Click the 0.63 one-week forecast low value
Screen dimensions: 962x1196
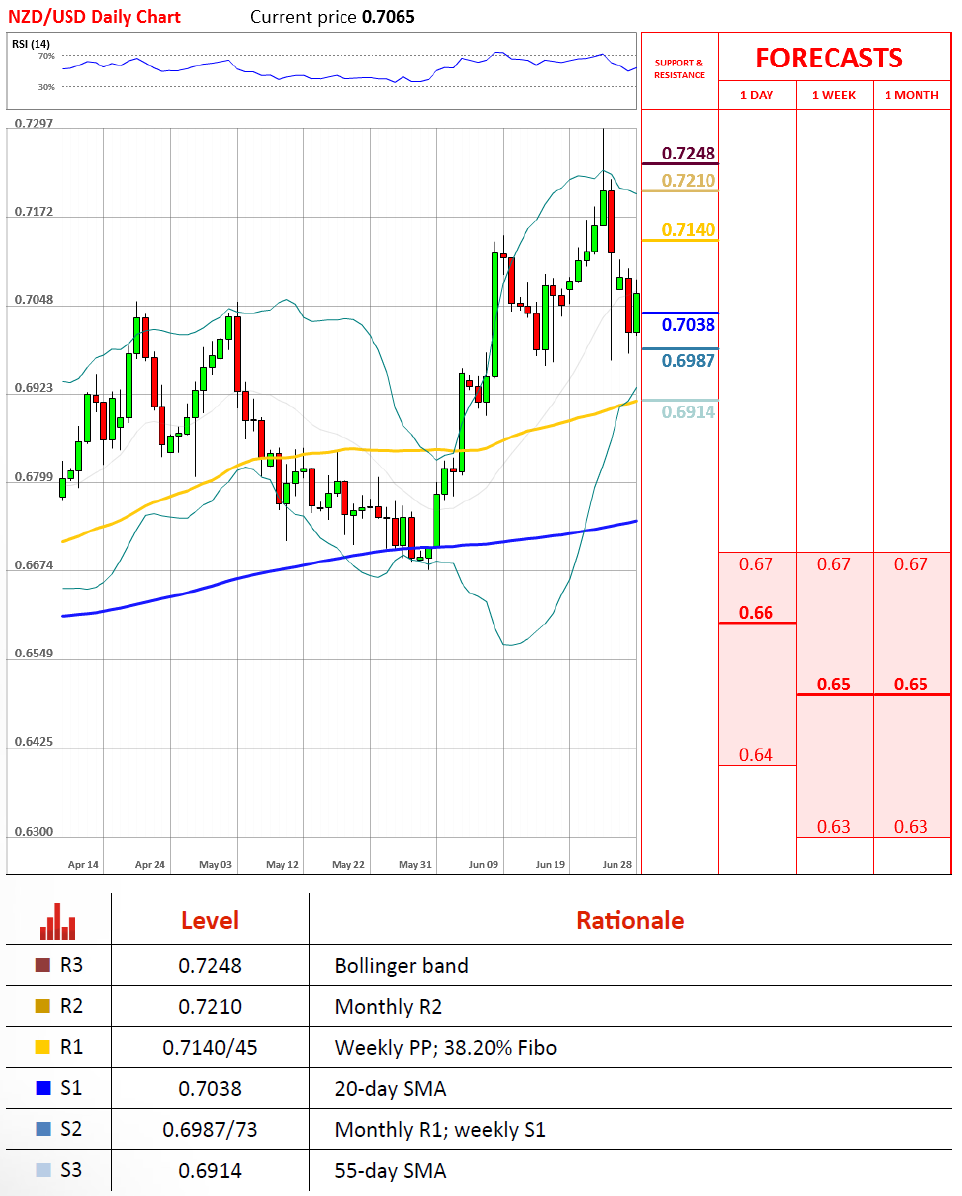pos(833,827)
